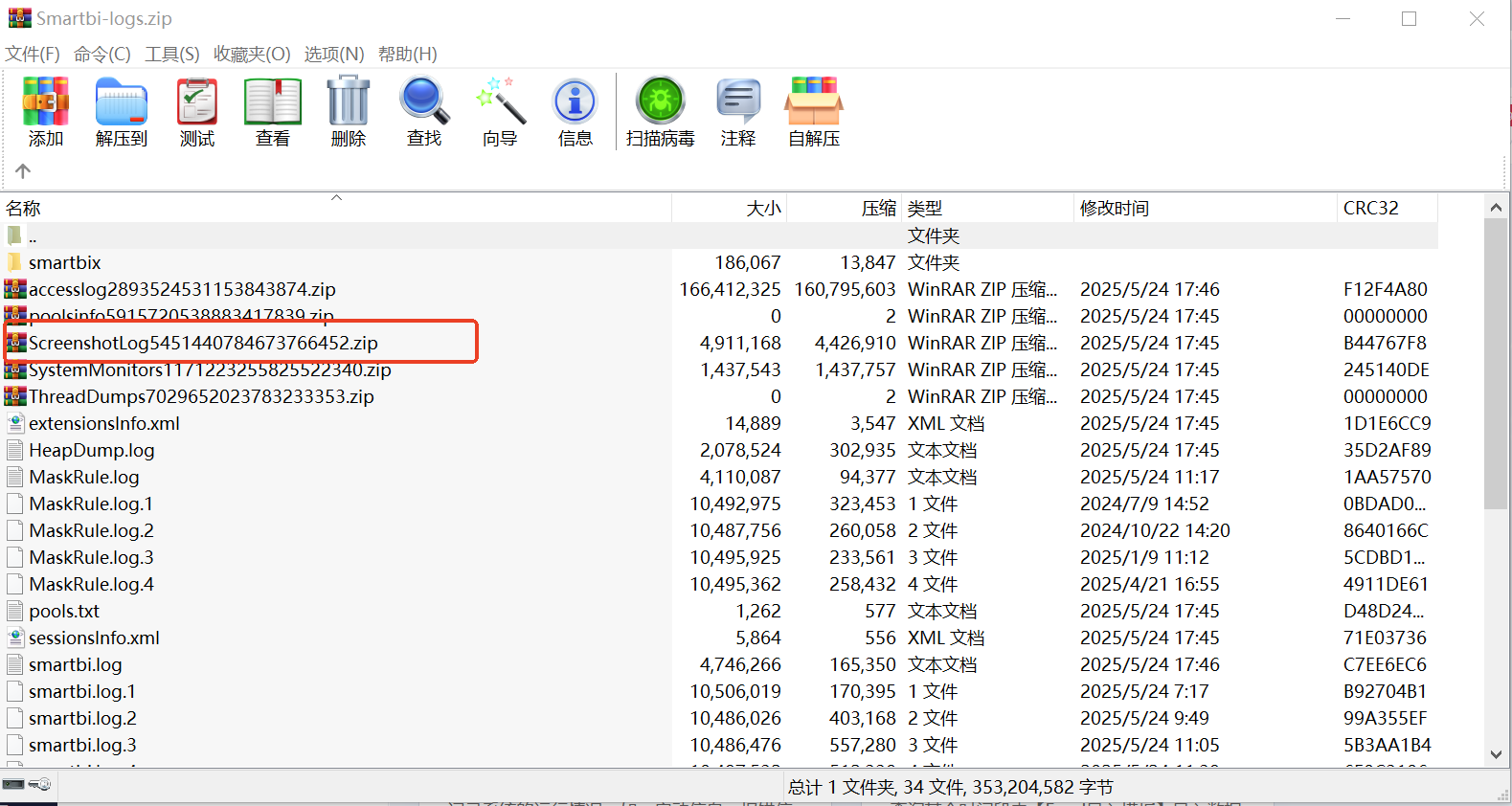Sort by CRC32 column header
Viewport: 1512px width, 806px height.
tap(1388, 208)
